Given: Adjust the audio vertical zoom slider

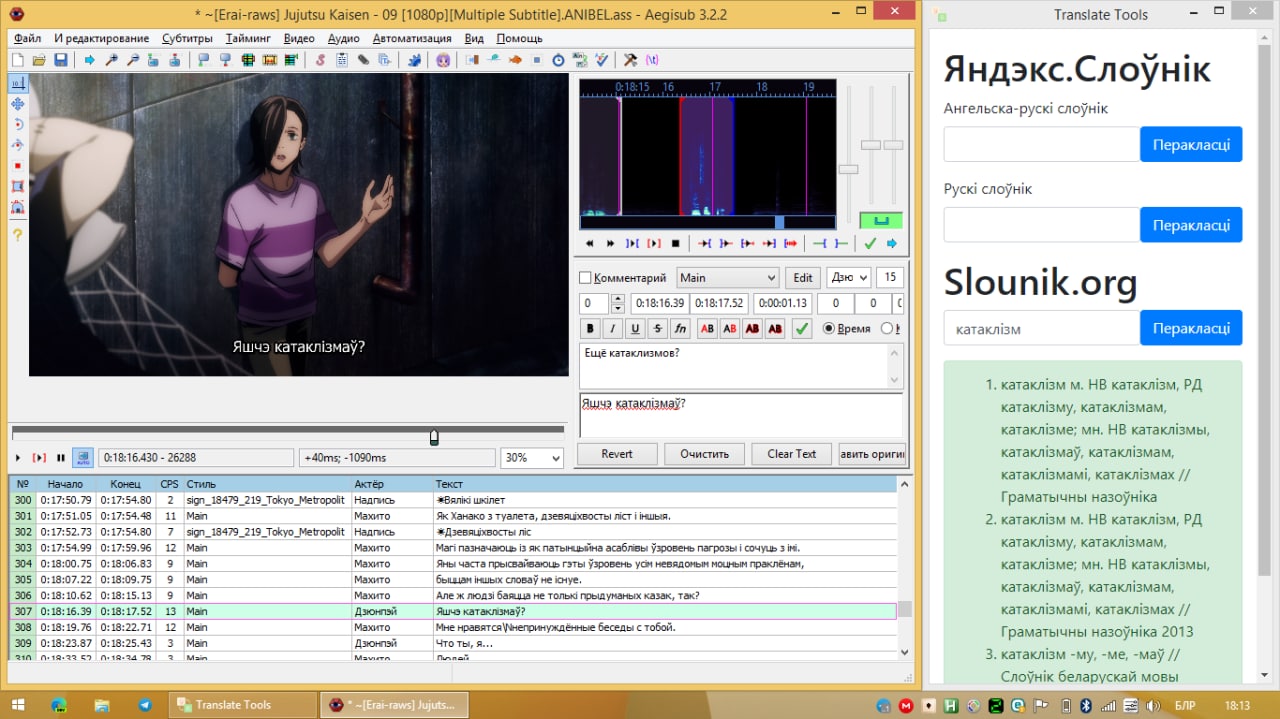Looking at the screenshot, I should click(x=870, y=145).
